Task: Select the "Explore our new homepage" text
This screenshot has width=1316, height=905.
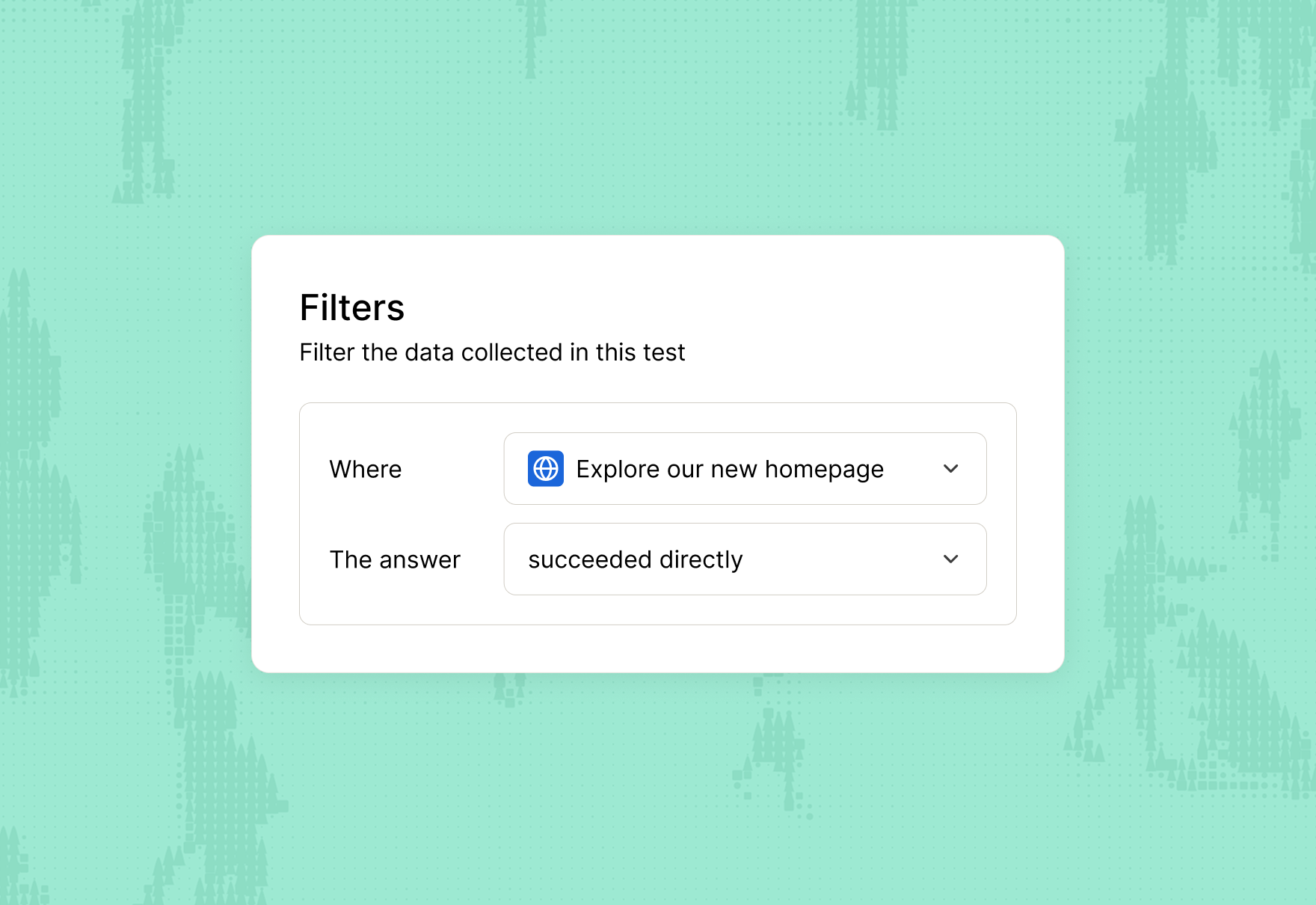Action: [729, 469]
